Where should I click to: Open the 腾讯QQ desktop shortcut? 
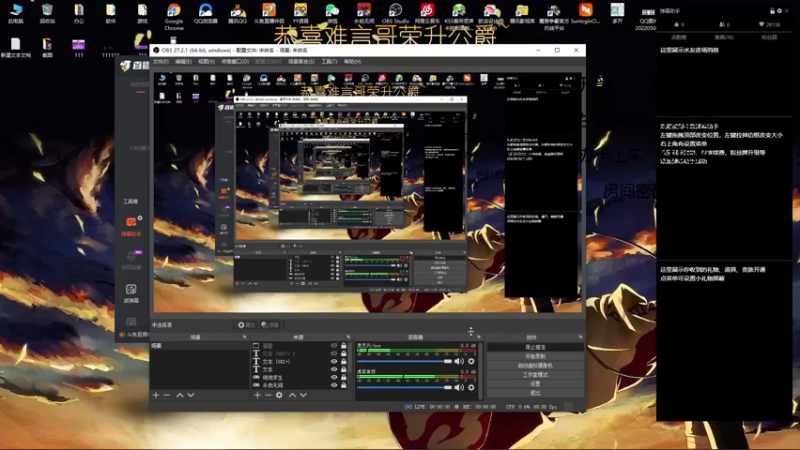(x=237, y=13)
